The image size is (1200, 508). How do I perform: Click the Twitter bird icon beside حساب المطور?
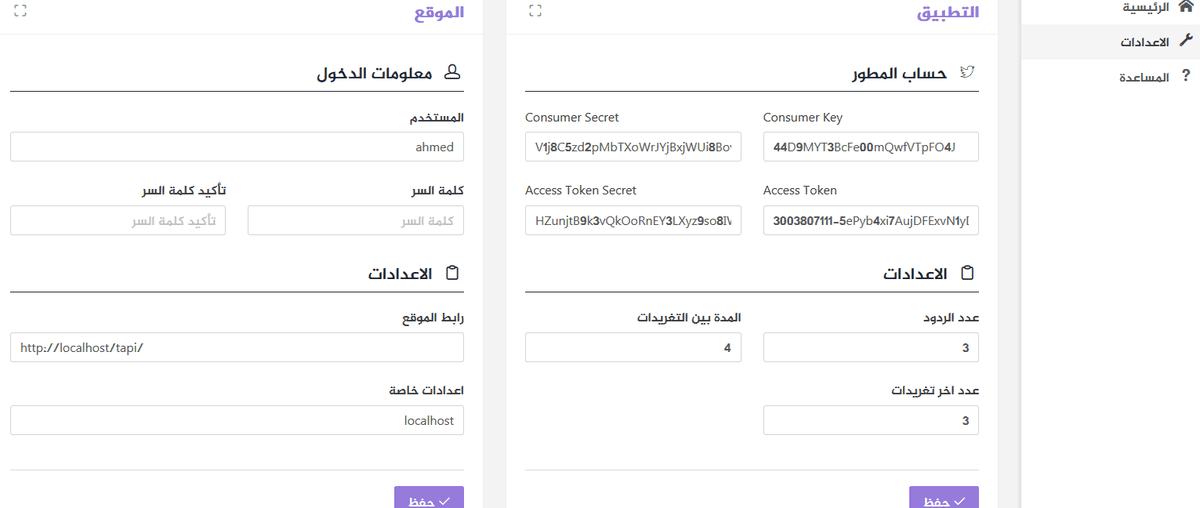coord(967,73)
